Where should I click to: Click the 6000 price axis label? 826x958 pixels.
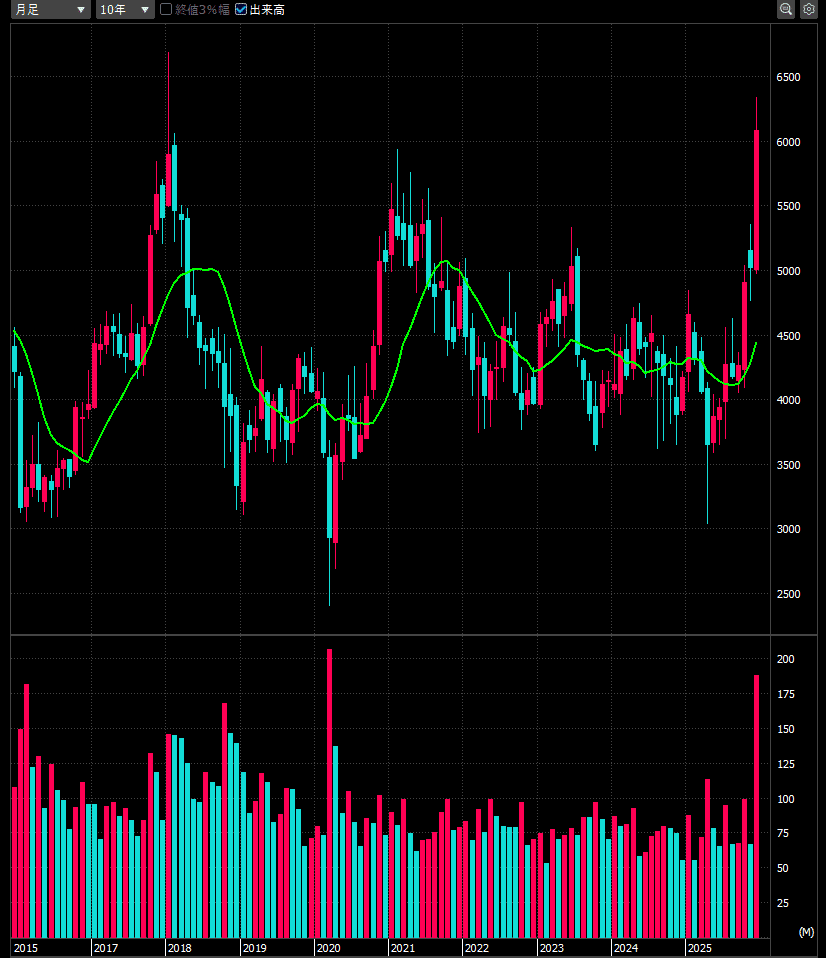pos(788,142)
